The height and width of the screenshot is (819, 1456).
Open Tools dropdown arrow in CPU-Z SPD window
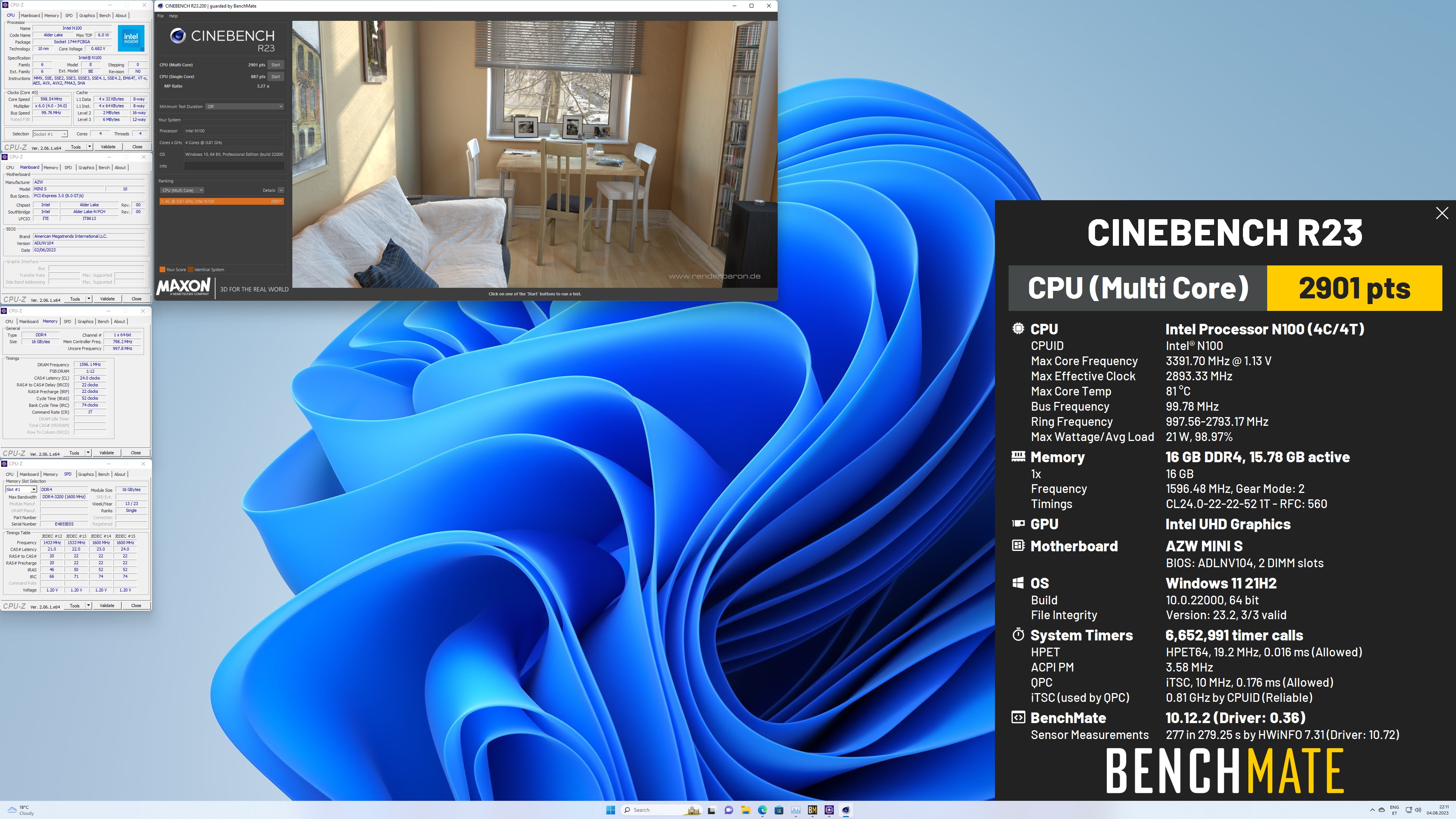pyautogui.click(x=88, y=606)
